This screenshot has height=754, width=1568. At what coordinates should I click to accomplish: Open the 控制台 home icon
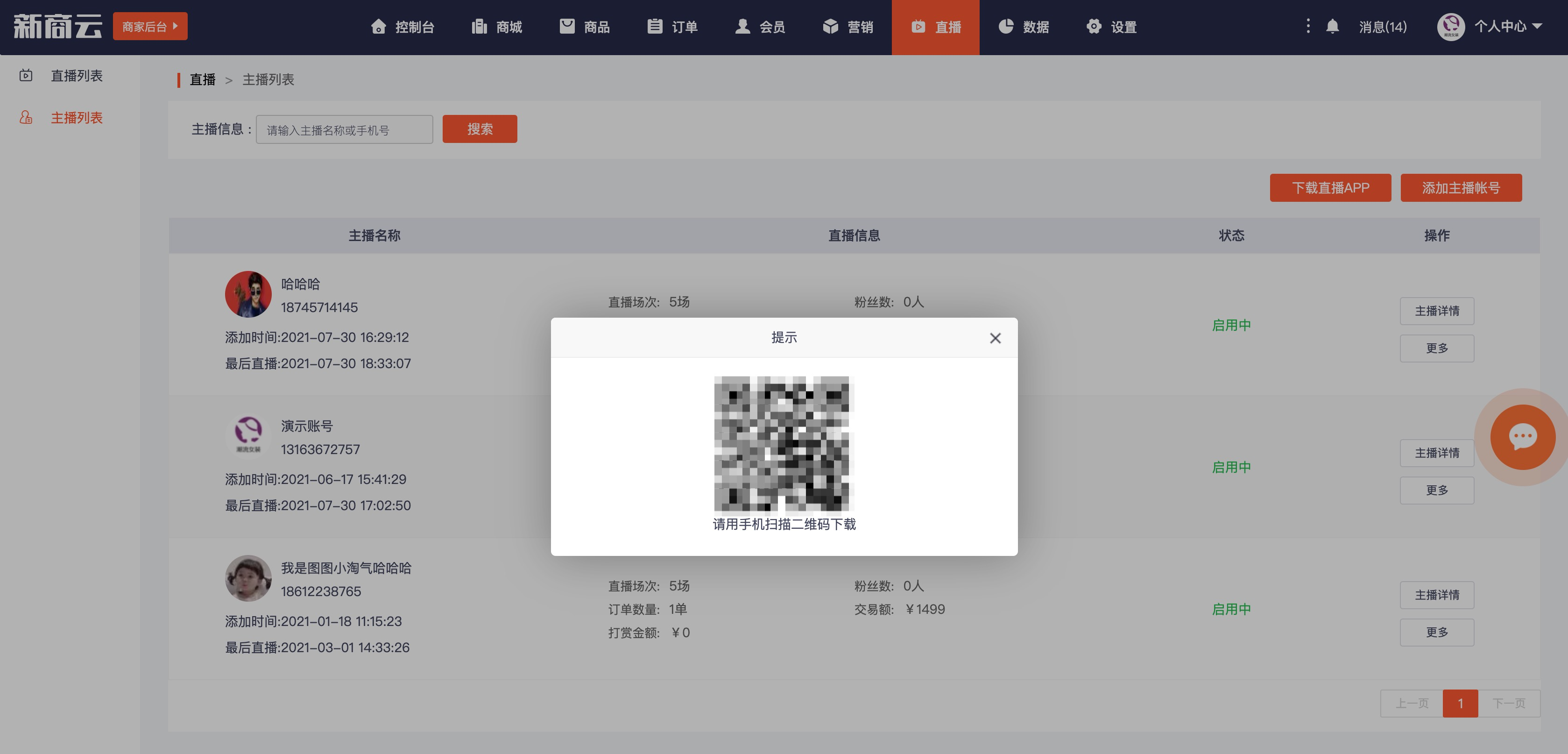click(x=378, y=27)
